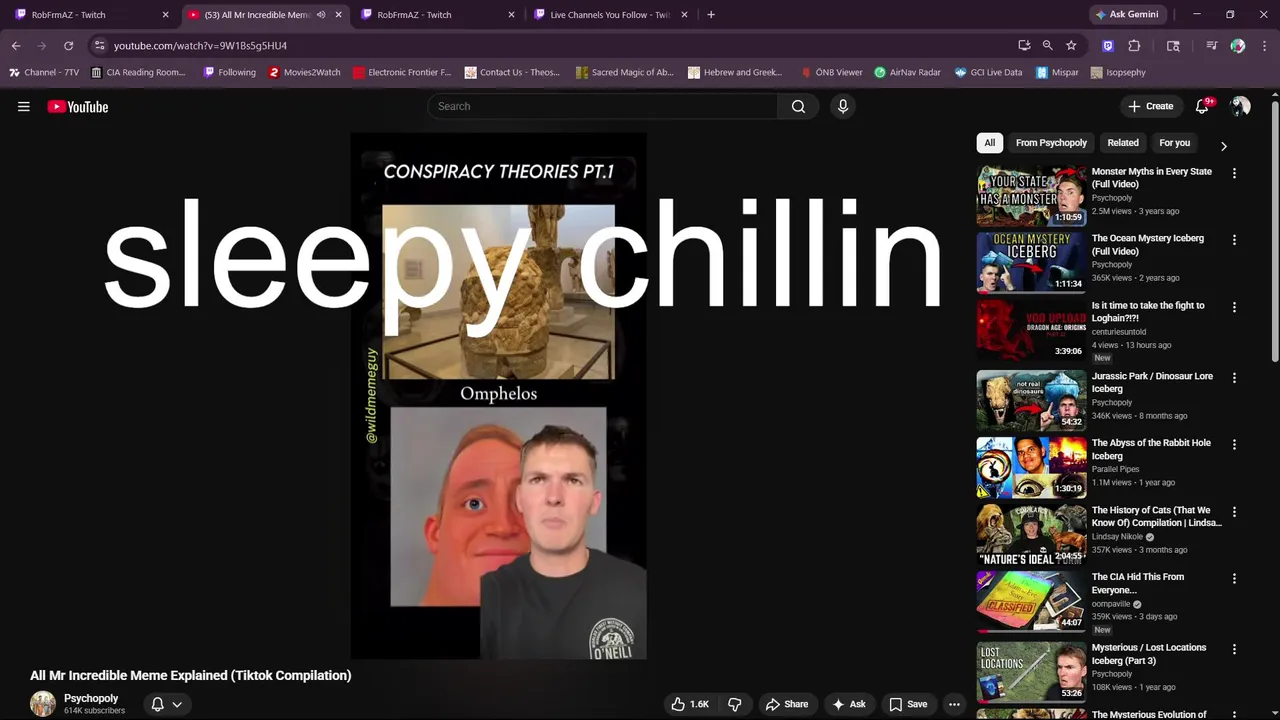Open the YouTube hamburger guide menu

(24, 107)
